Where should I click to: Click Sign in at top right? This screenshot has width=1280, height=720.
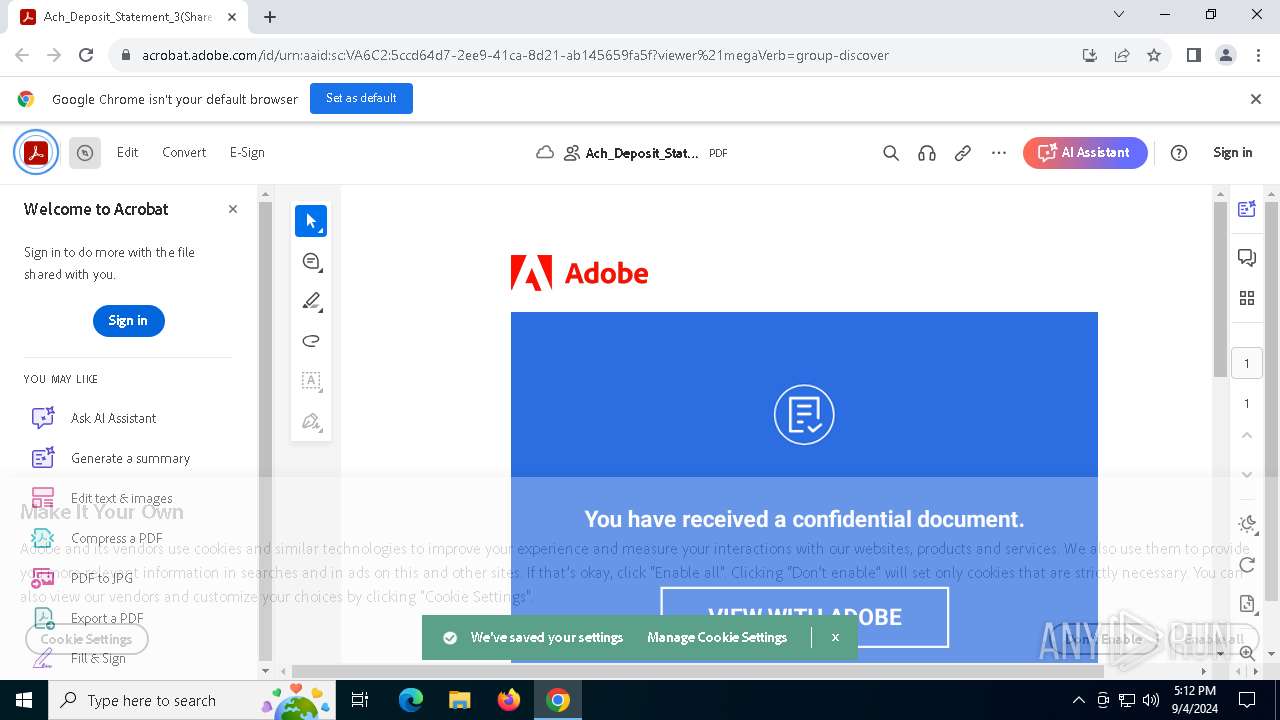pyautogui.click(x=1232, y=152)
